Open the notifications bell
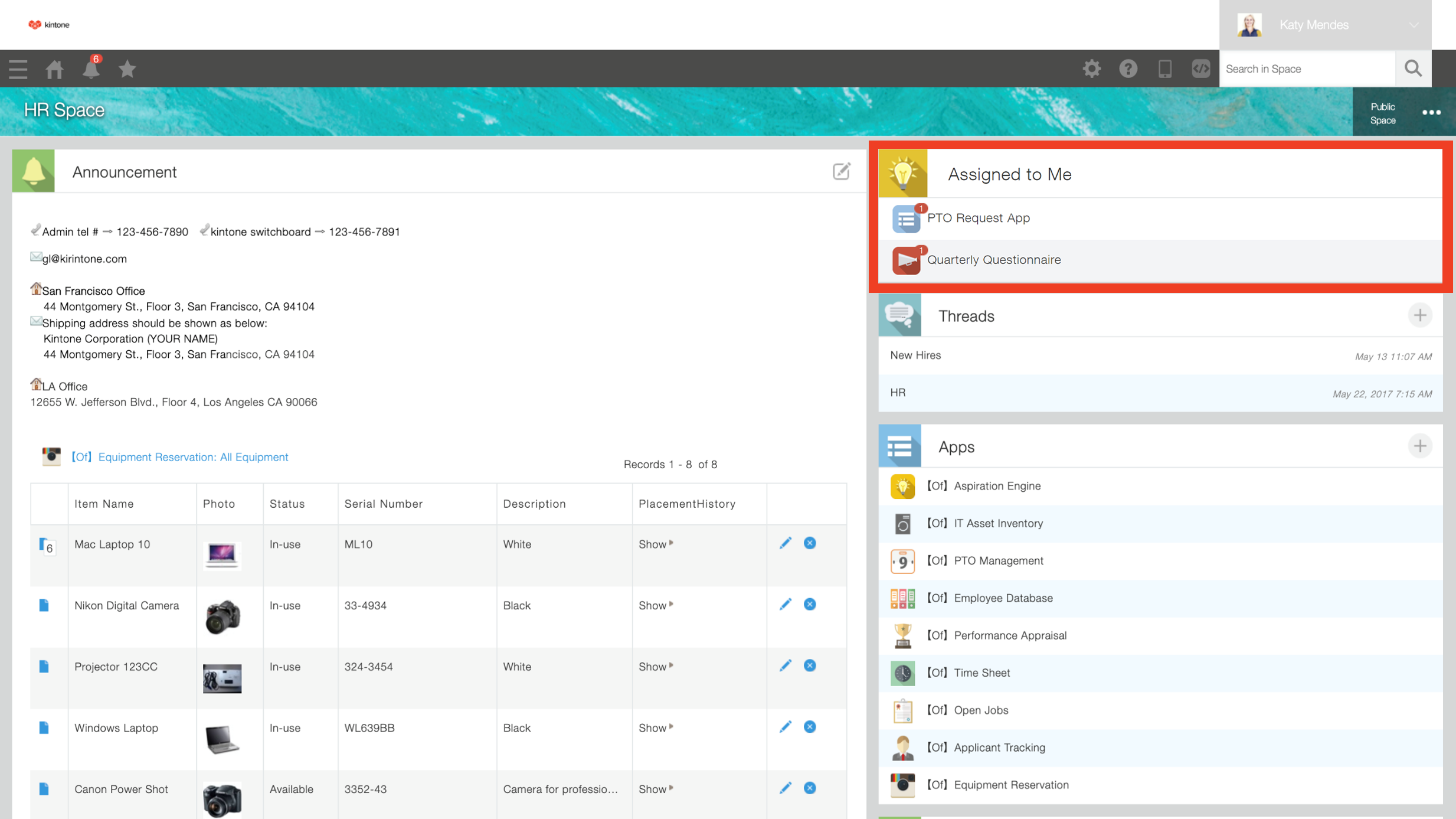The height and width of the screenshot is (819, 1456). 91,69
